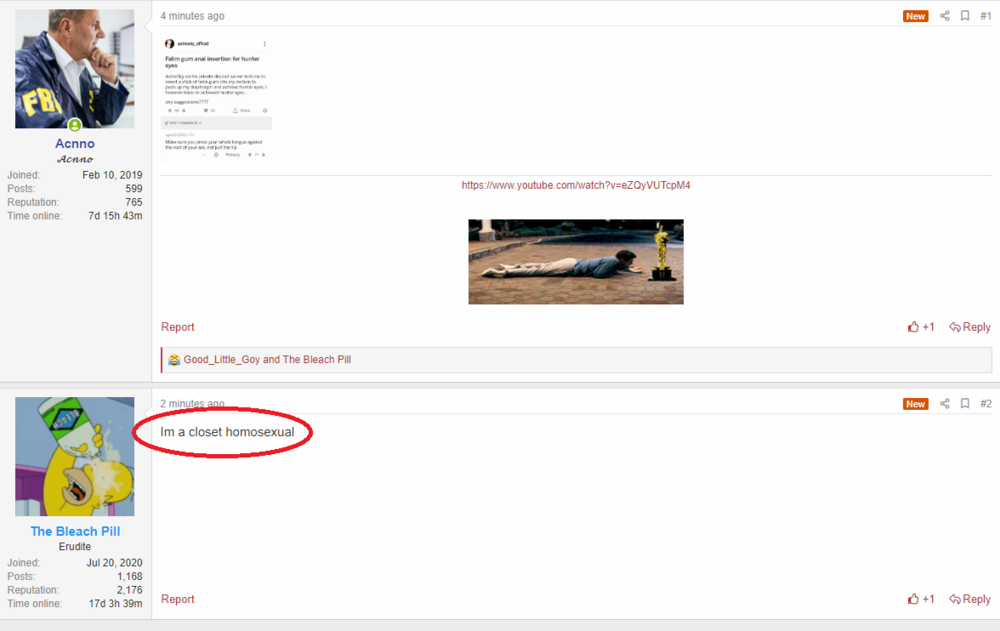Click the New badge on post #1

click(915, 17)
